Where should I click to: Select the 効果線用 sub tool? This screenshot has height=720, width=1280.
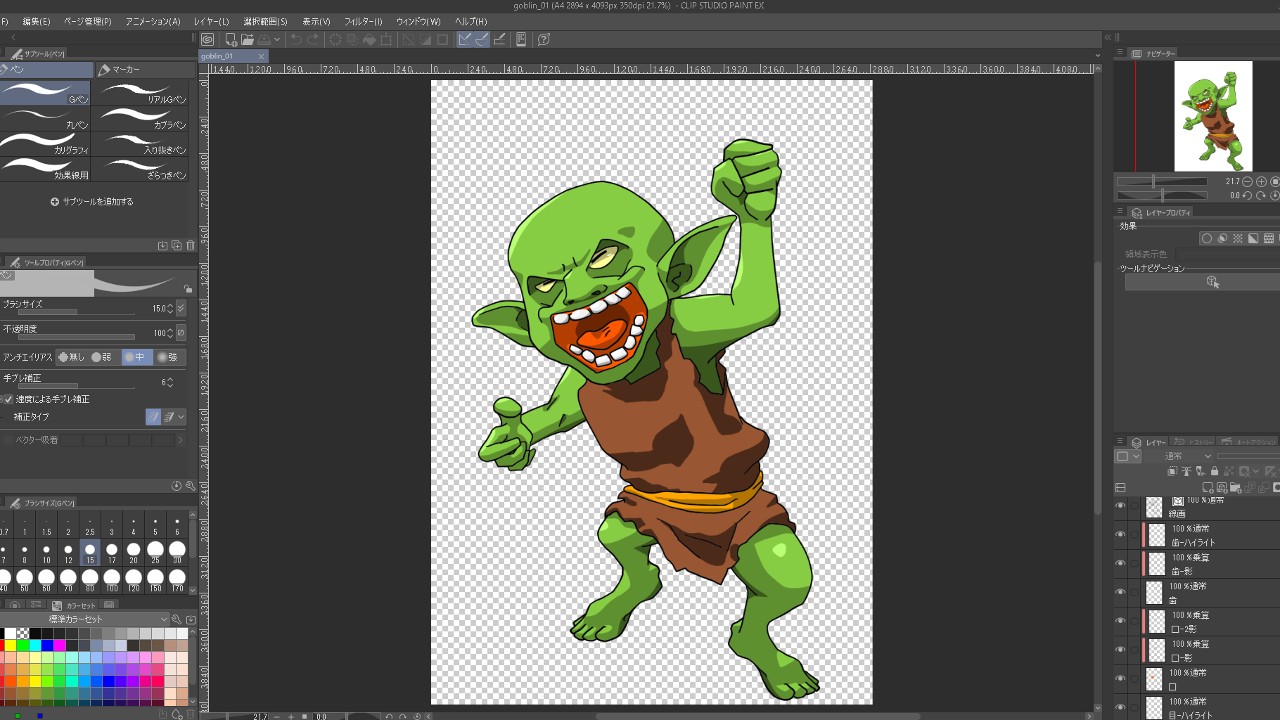pos(45,169)
